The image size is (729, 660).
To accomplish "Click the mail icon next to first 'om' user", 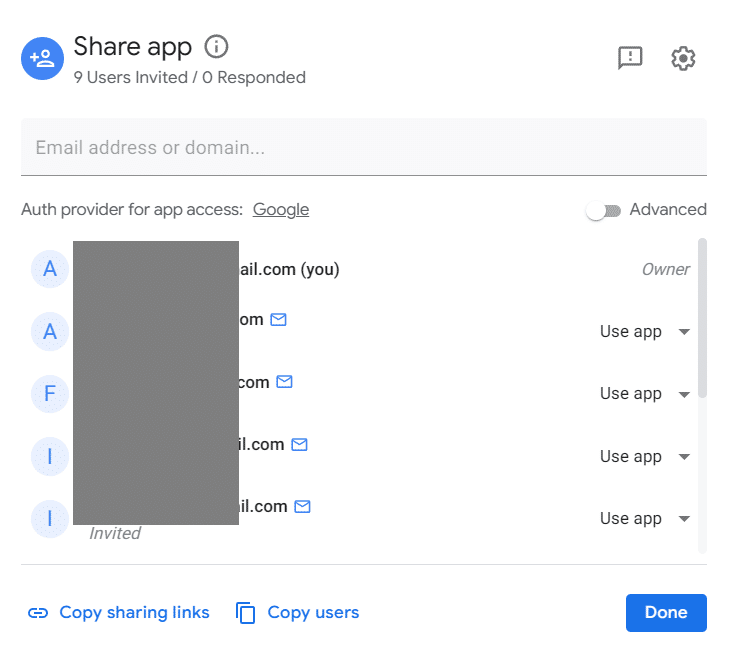I will pos(278,320).
